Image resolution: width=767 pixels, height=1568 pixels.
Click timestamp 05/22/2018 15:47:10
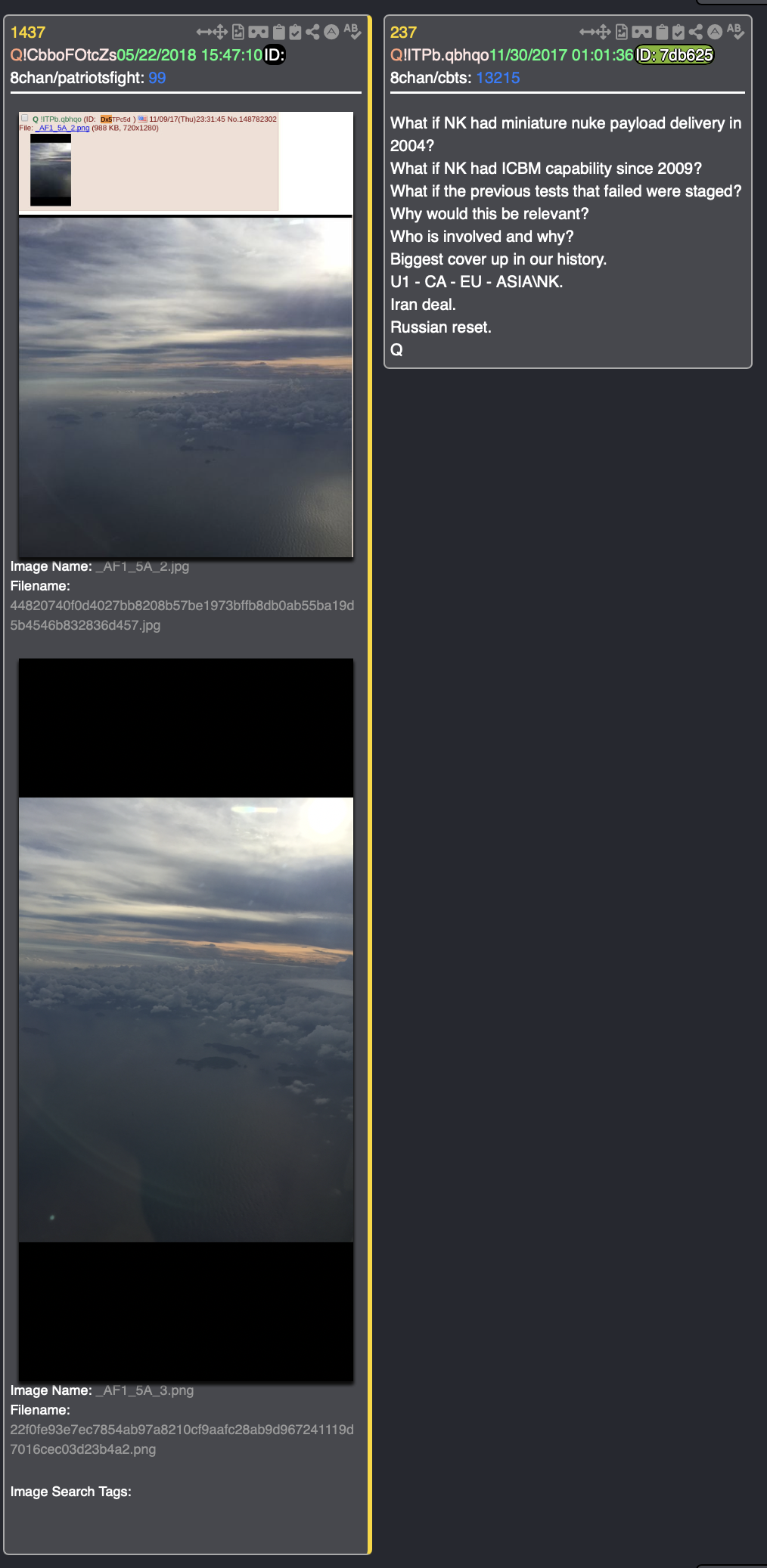[x=189, y=55]
